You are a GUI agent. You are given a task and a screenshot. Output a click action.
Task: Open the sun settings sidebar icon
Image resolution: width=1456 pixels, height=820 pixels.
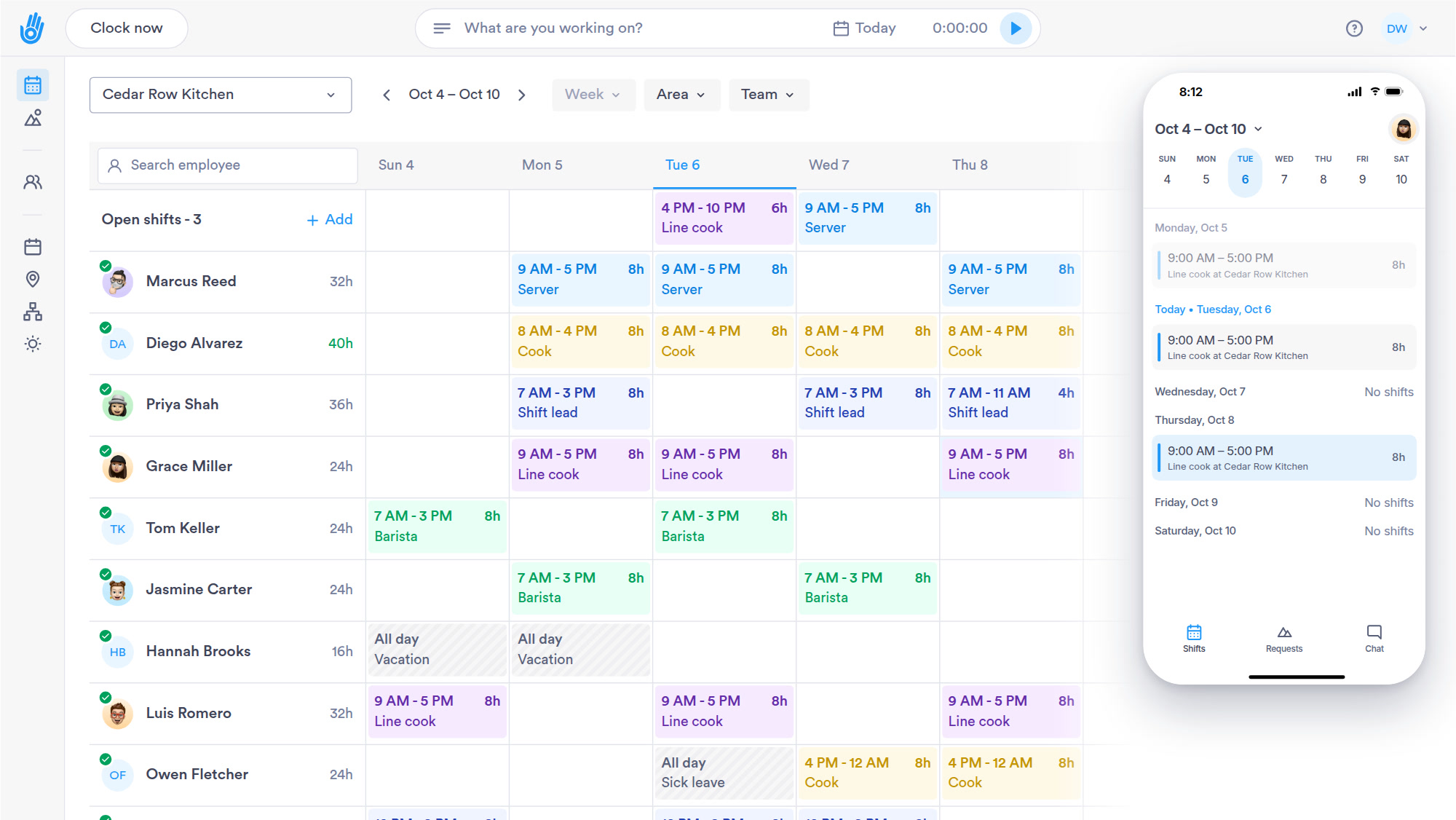(x=33, y=344)
